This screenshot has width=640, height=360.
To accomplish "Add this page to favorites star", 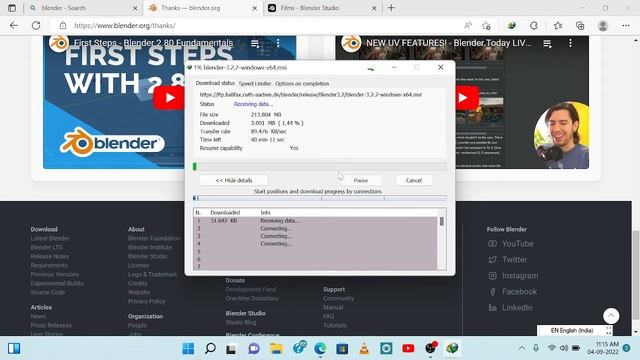I will [x=486, y=26].
